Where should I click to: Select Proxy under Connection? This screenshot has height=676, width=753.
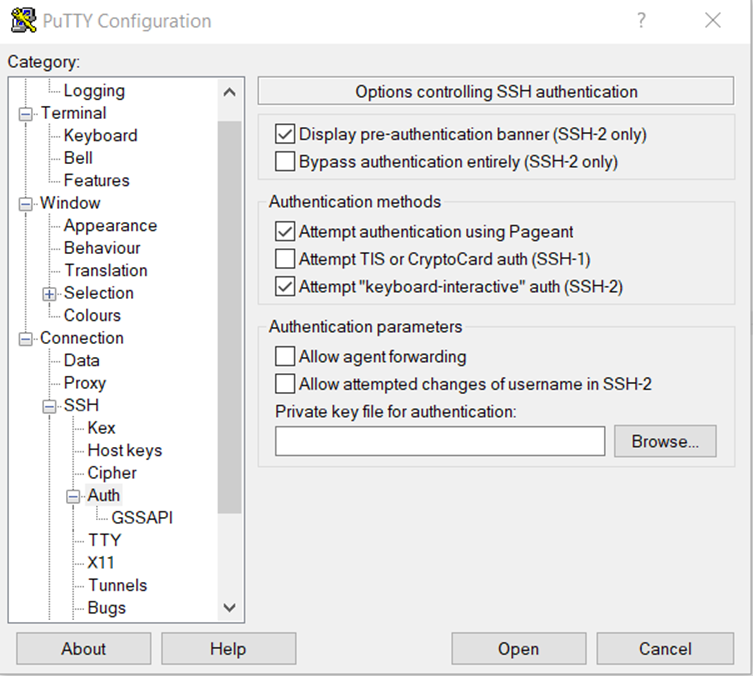point(85,383)
